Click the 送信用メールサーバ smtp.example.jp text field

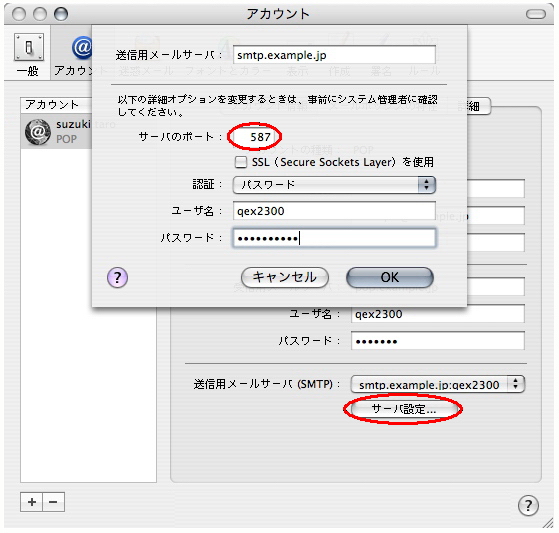pyautogui.click(x=334, y=55)
